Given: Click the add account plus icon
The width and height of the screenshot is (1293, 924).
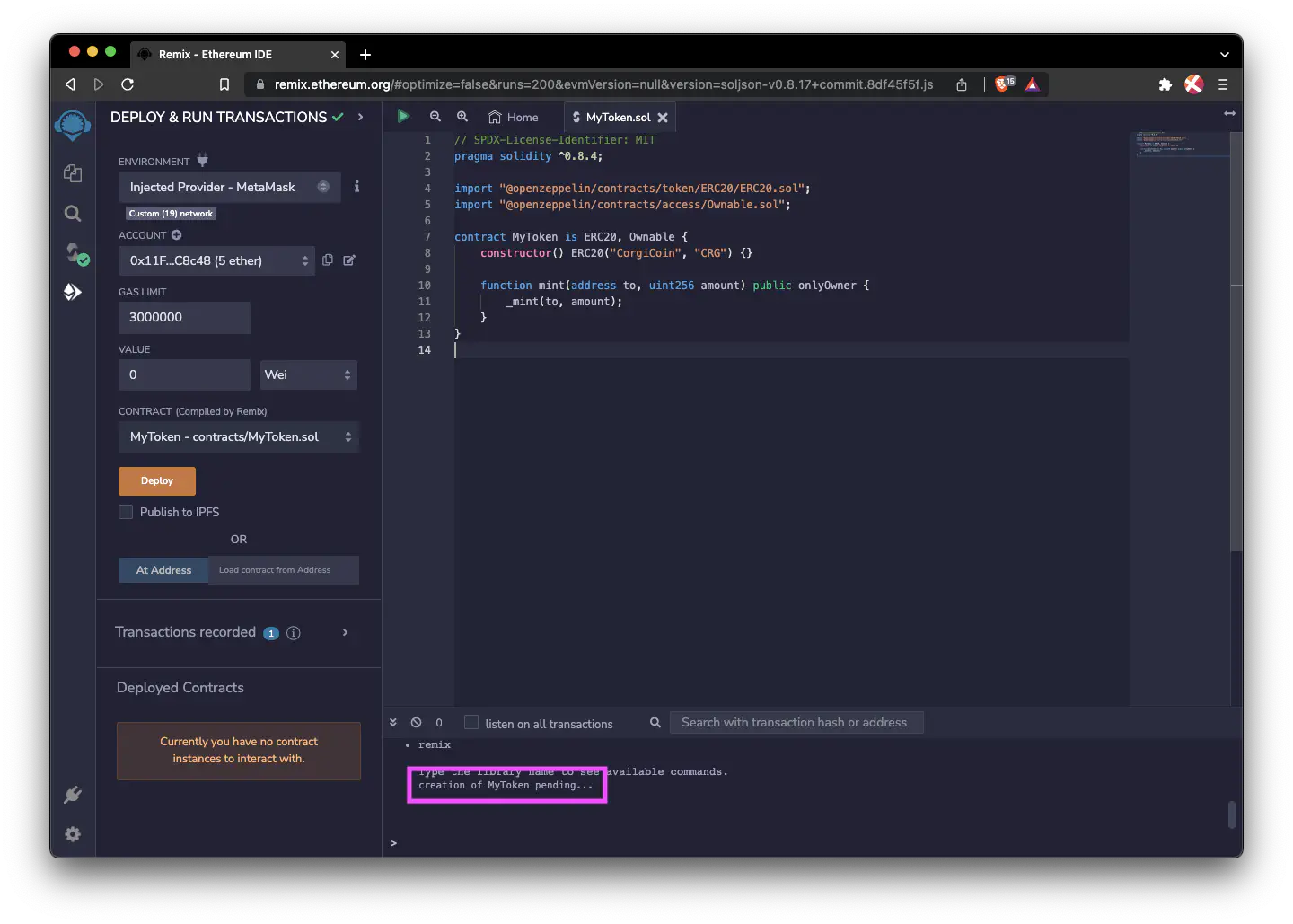Looking at the screenshot, I should 177,235.
